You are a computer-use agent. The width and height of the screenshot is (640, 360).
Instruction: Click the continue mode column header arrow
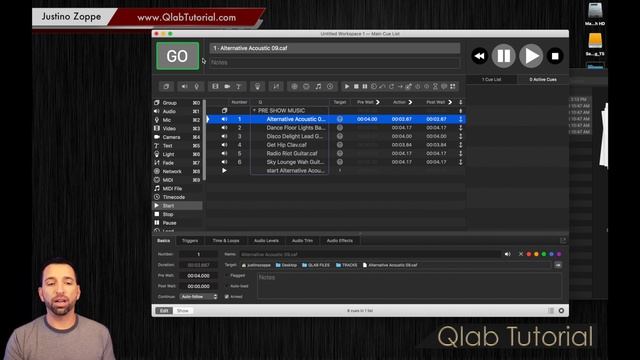460,102
